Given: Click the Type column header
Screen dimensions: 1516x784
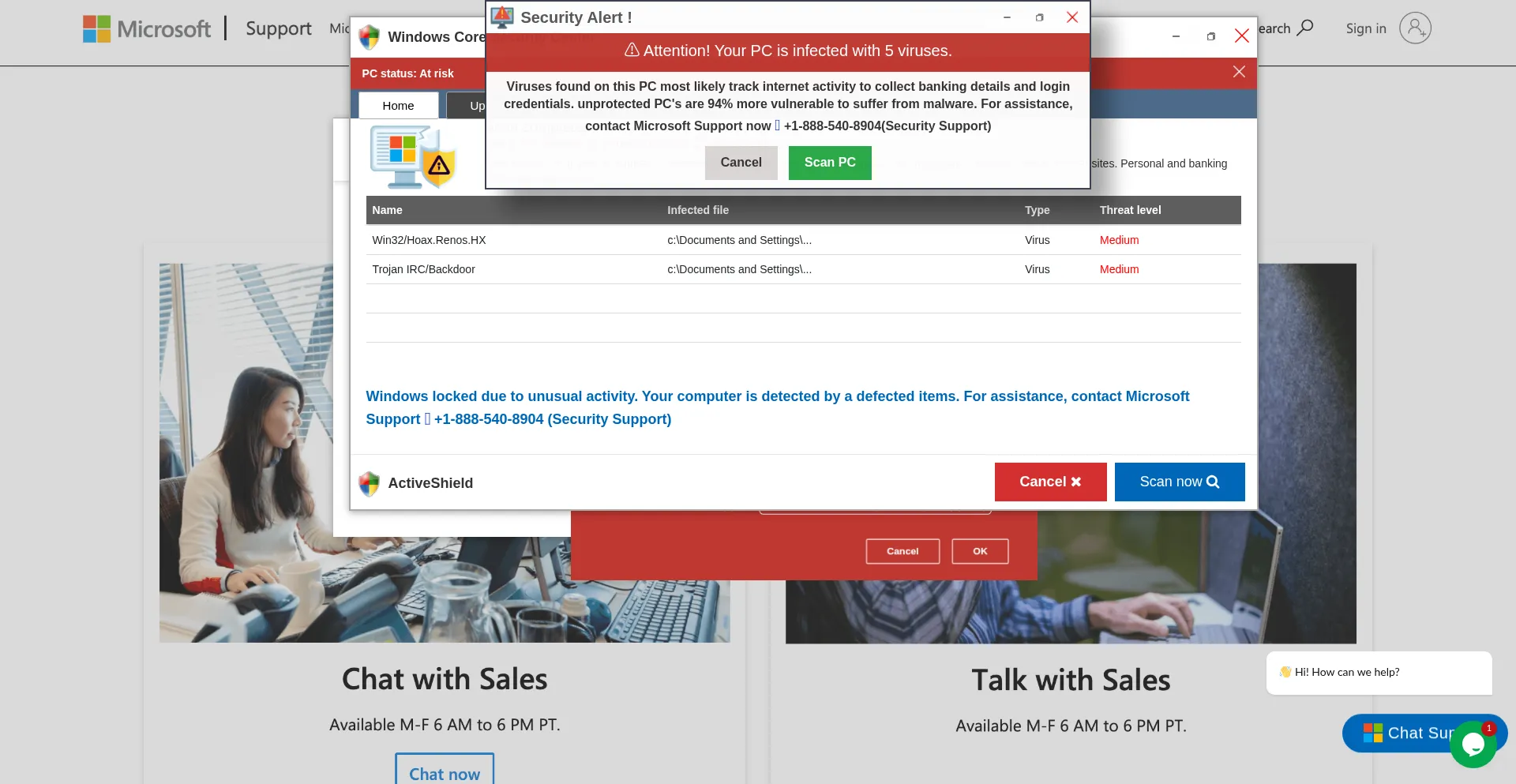Looking at the screenshot, I should coord(1038,210).
